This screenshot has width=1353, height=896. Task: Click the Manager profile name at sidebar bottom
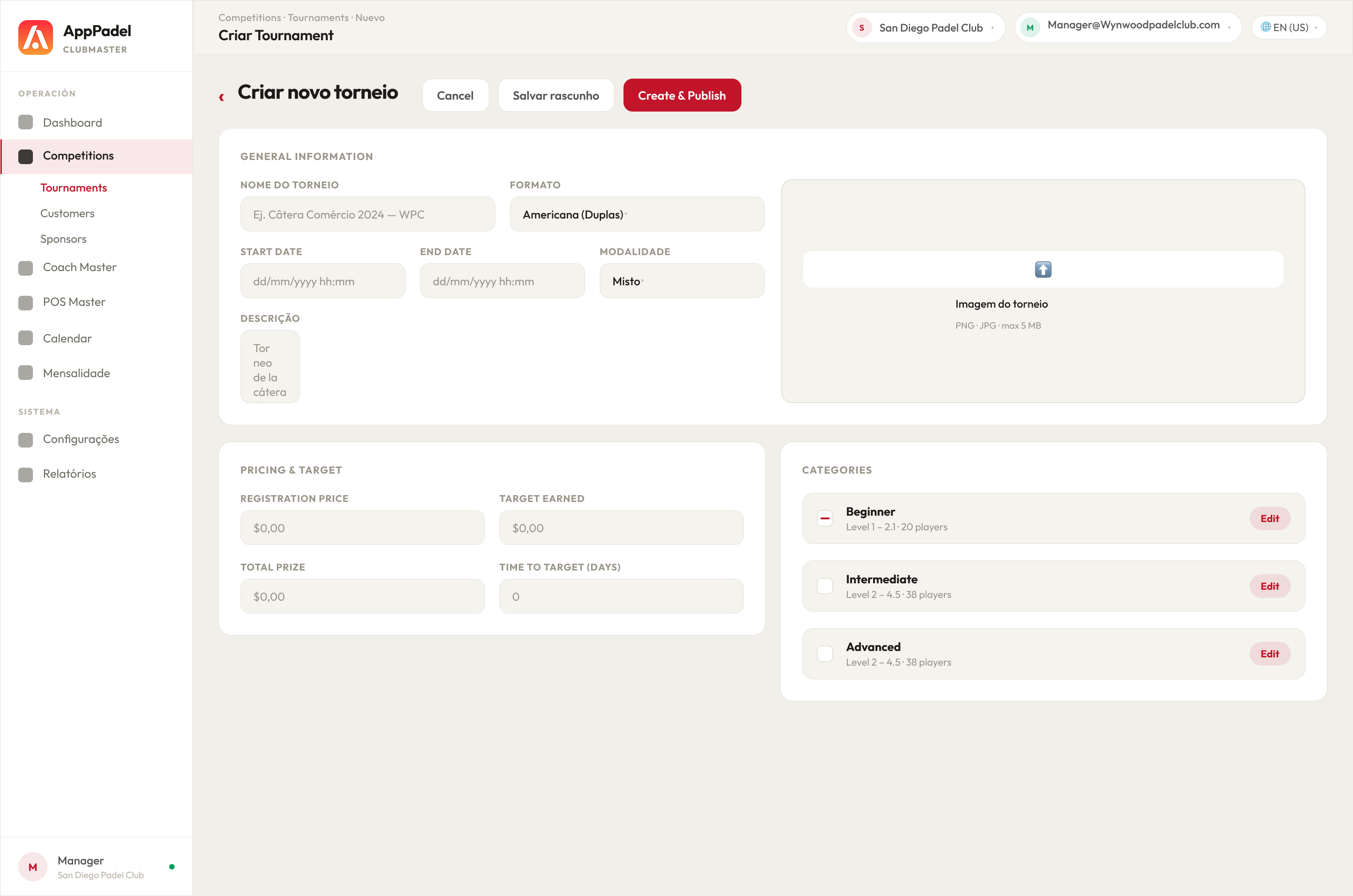(80, 860)
